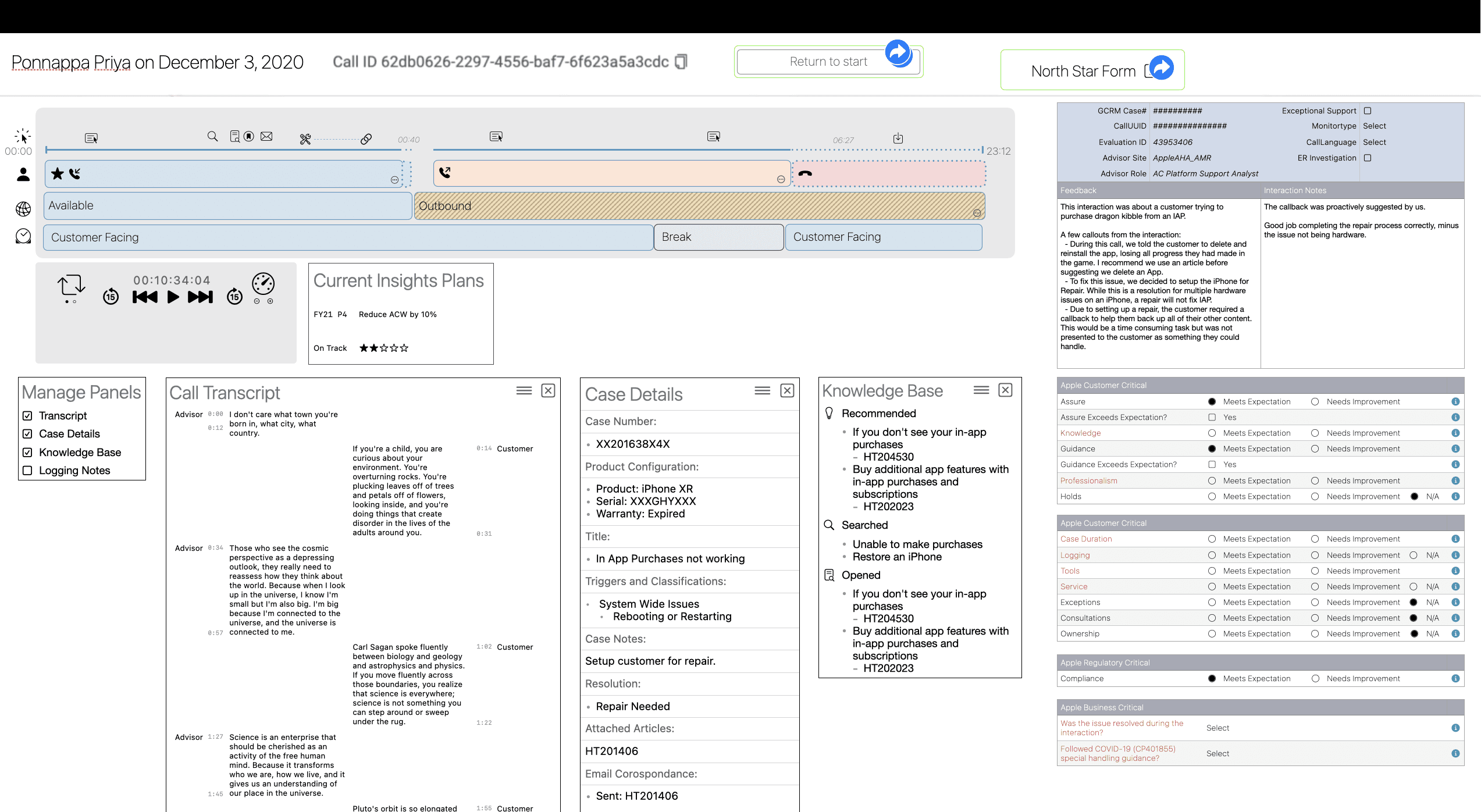Open the Call Transcript panel menu

(x=524, y=391)
